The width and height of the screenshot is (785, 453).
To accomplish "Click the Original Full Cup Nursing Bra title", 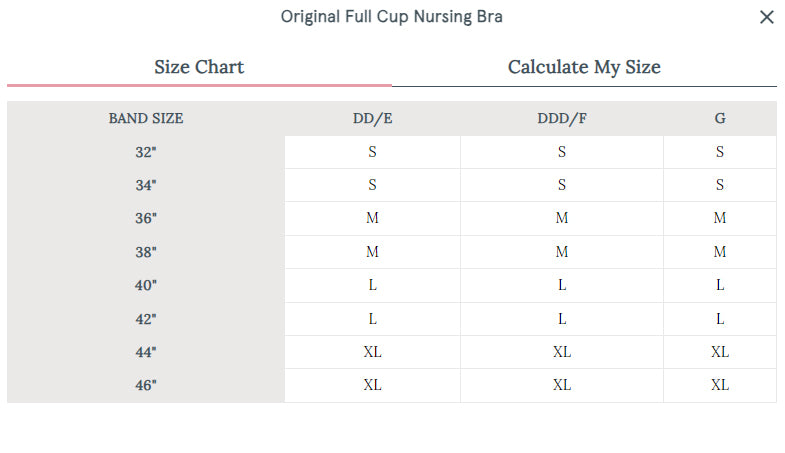I will pos(391,17).
